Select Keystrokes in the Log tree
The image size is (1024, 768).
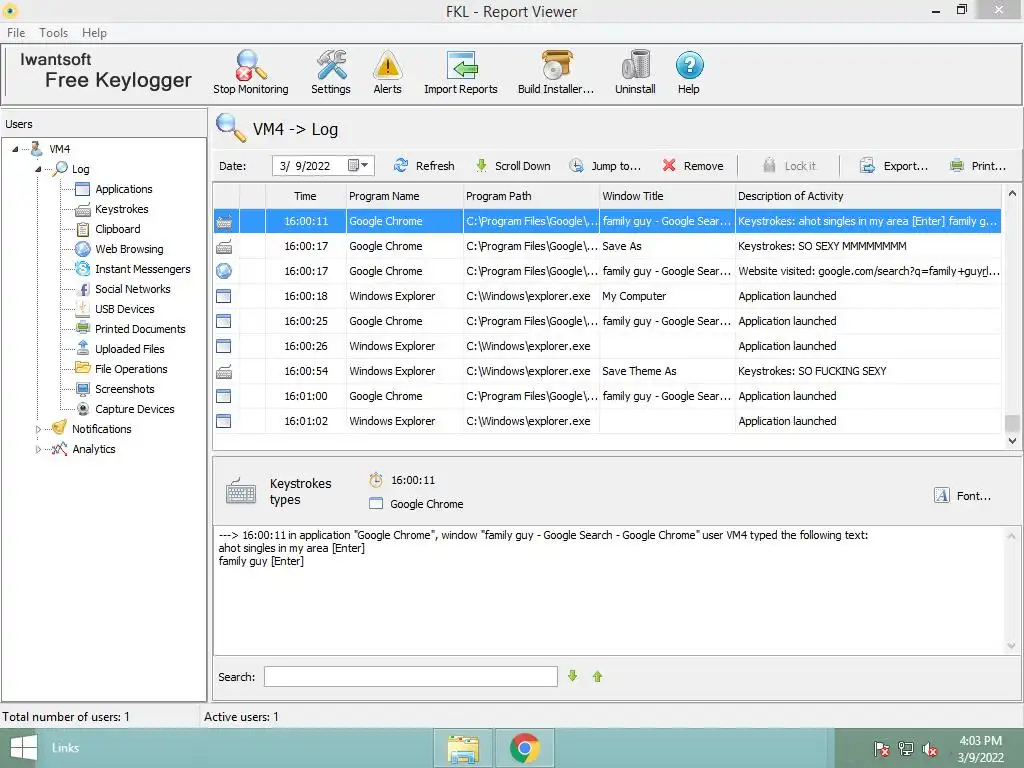click(x=121, y=209)
